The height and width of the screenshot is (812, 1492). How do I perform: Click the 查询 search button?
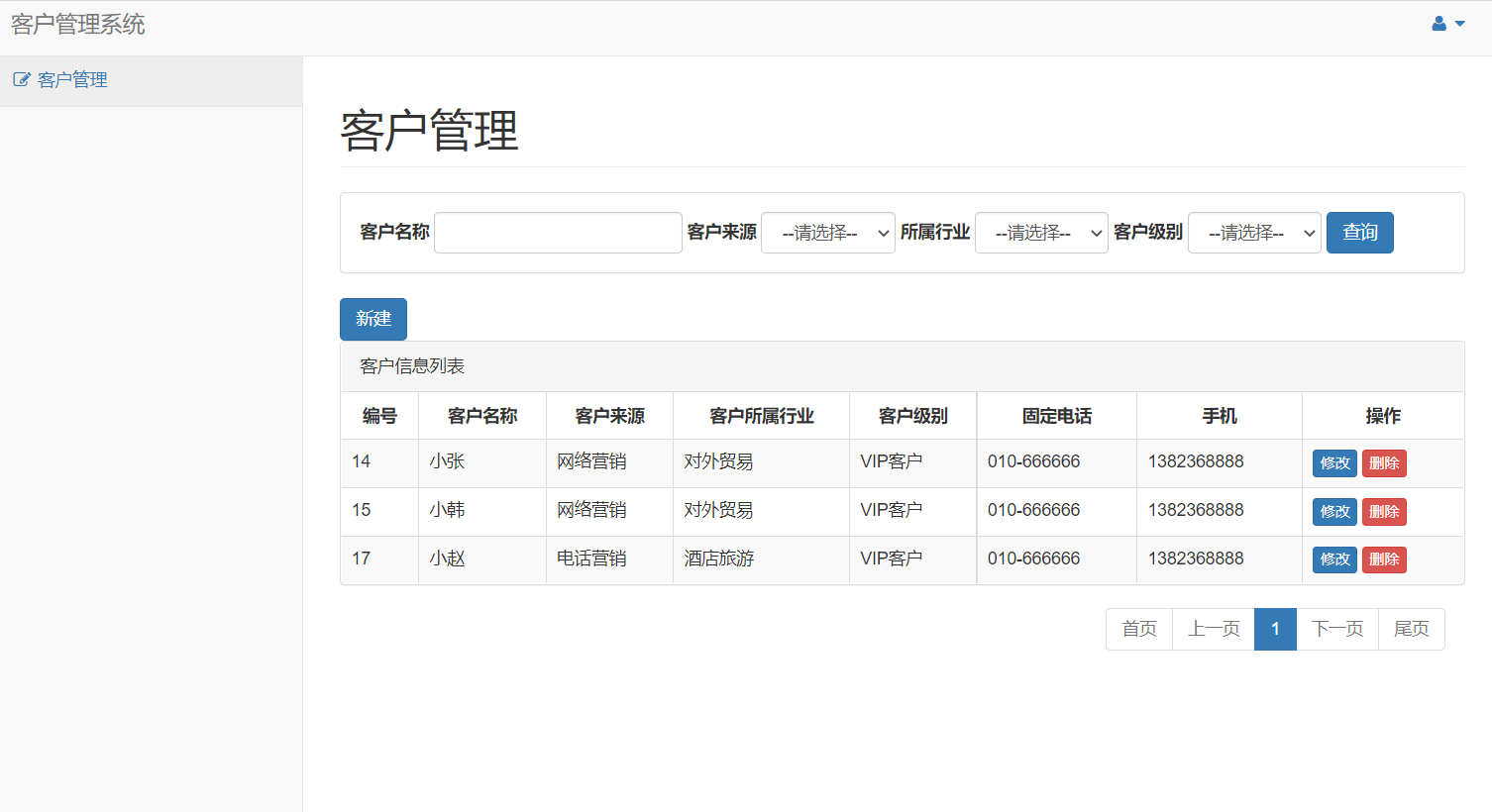tap(1360, 233)
